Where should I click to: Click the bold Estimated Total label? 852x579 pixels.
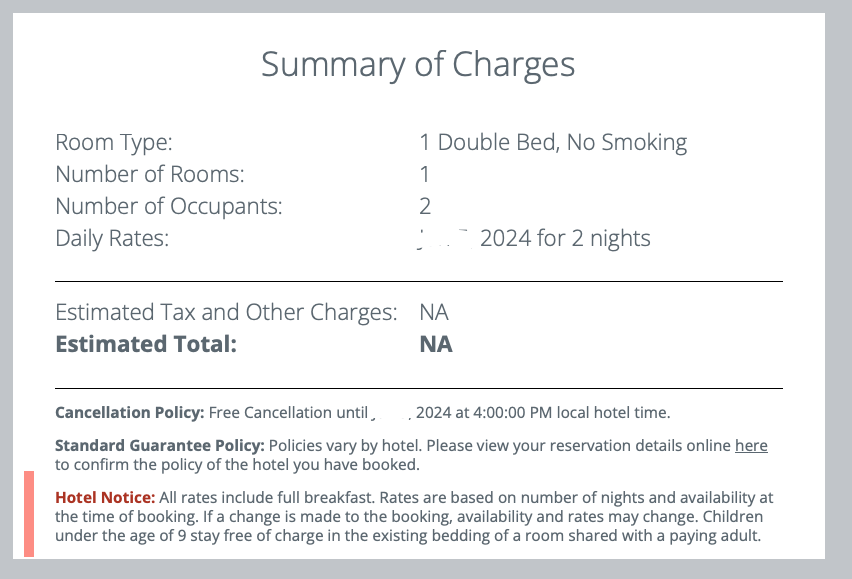[x=146, y=344]
